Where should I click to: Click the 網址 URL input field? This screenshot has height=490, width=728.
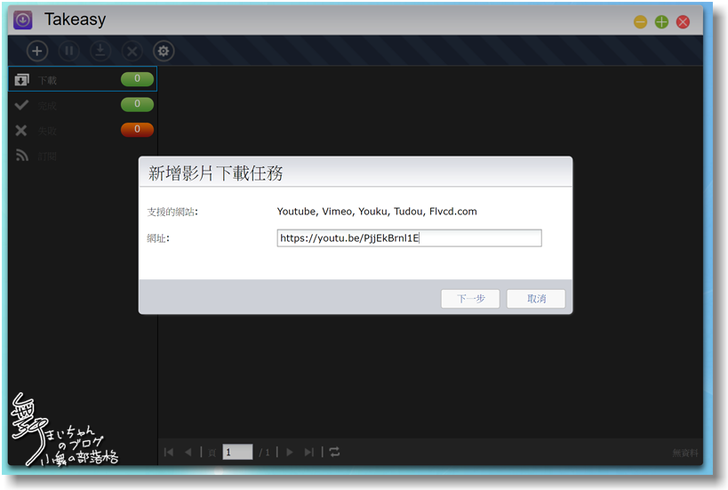pos(409,238)
